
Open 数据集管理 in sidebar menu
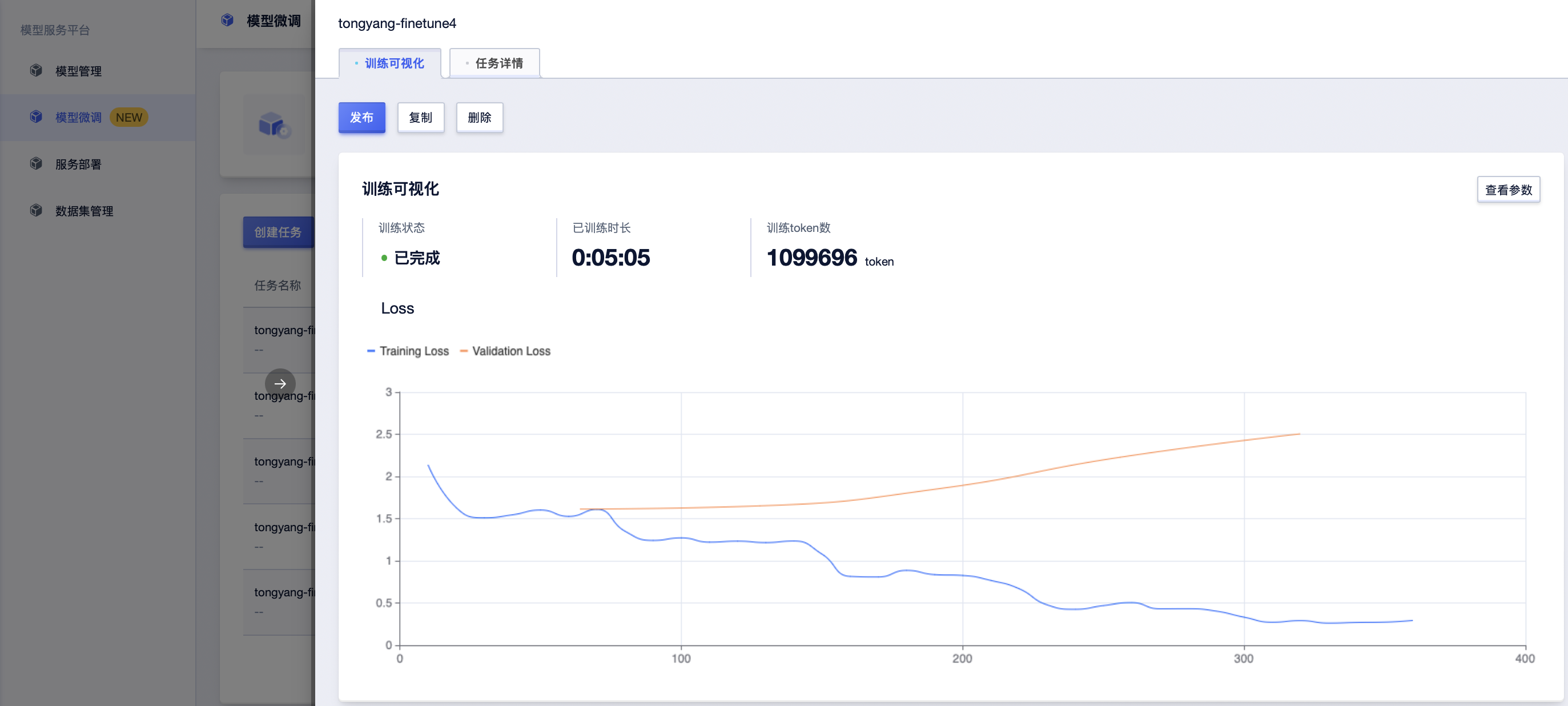84,211
